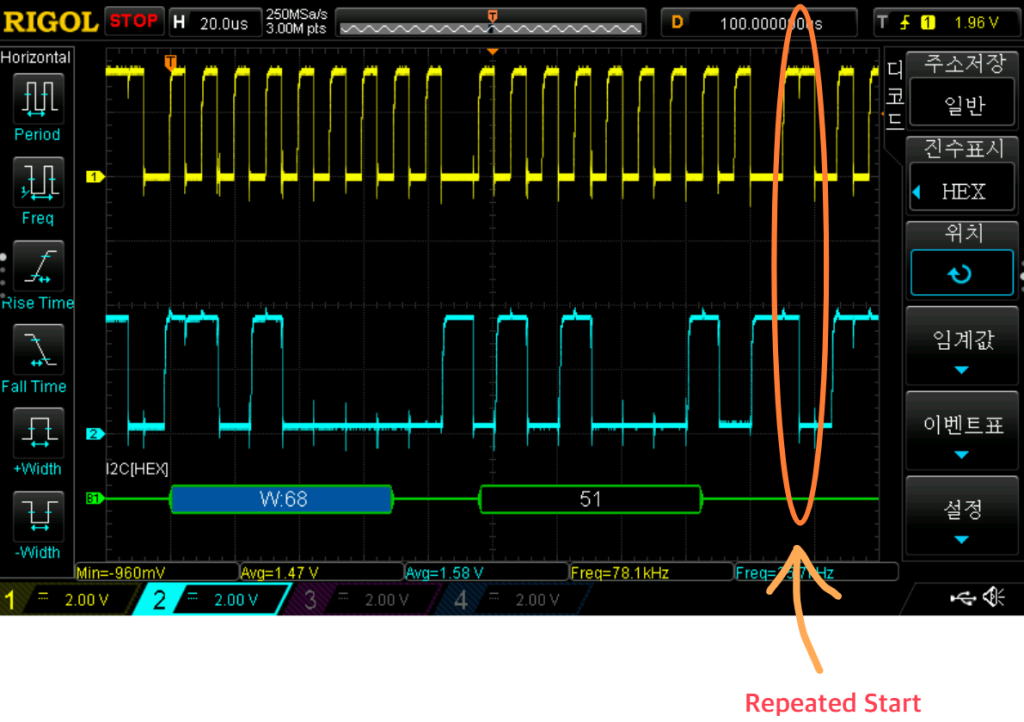This screenshot has height=722, width=1024.
Task: Click the 51 decoded data packet
Action: 590,499
